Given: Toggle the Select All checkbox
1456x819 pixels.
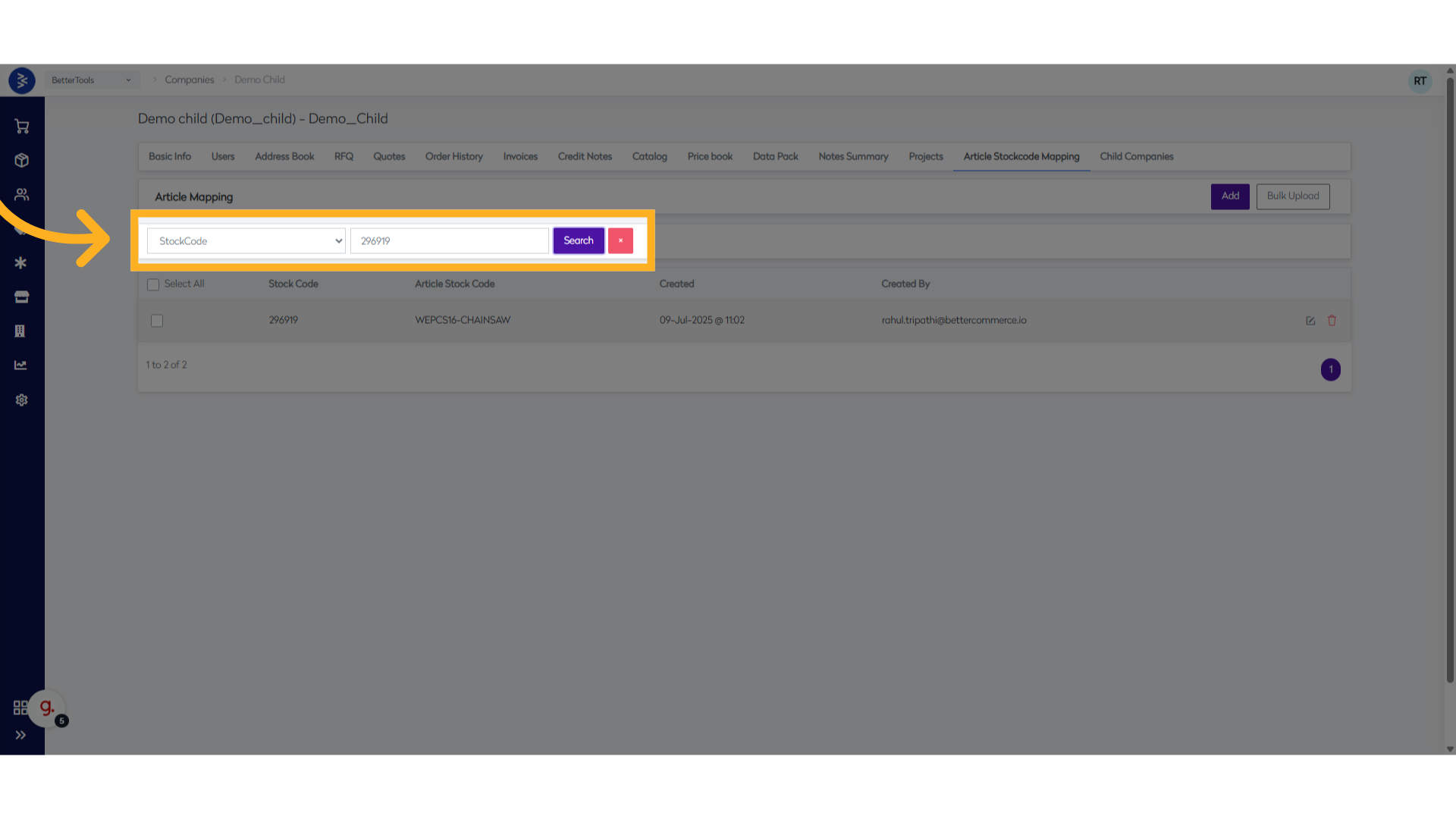Looking at the screenshot, I should (153, 284).
